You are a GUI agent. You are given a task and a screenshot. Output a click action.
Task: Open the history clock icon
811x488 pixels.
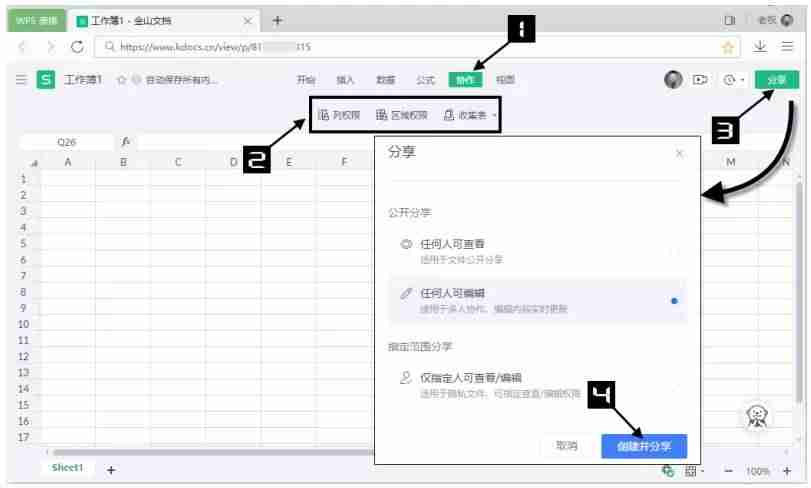tap(729, 80)
